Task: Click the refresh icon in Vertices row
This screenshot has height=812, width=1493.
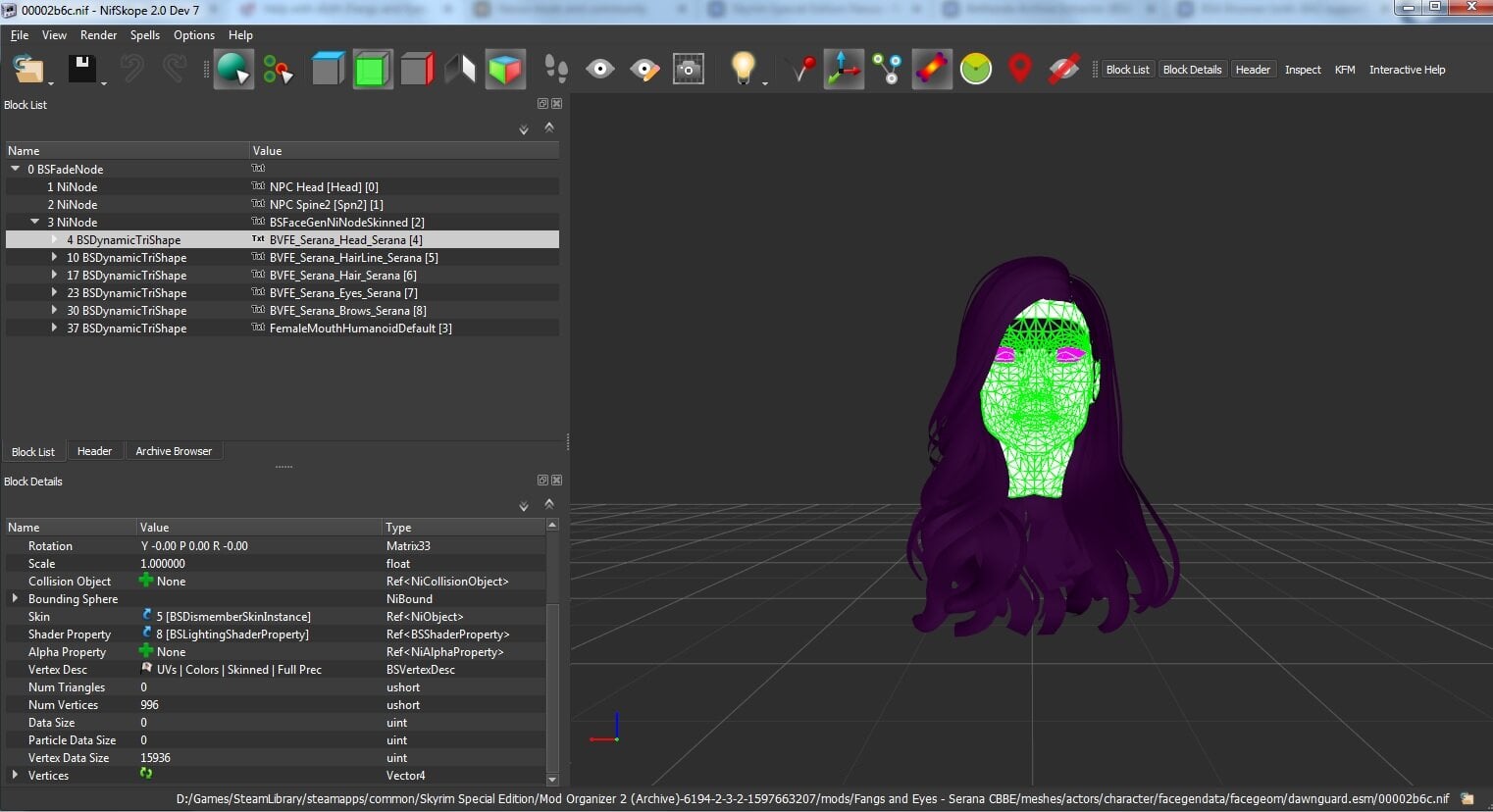Action: (146, 774)
